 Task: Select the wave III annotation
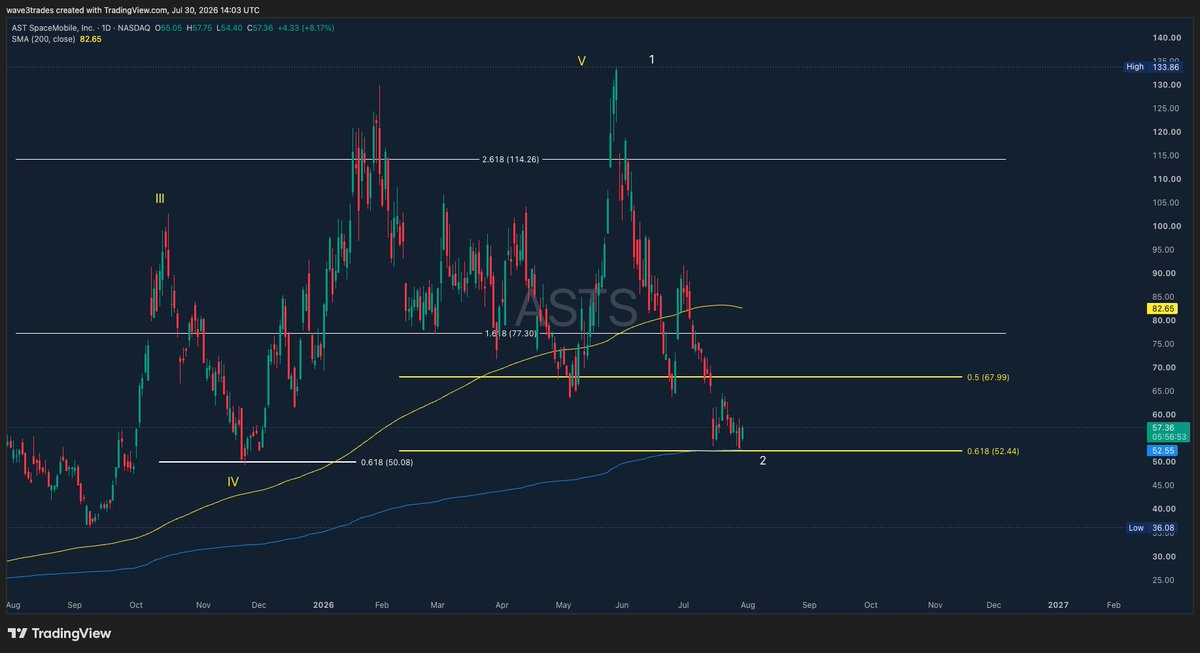point(160,199)
